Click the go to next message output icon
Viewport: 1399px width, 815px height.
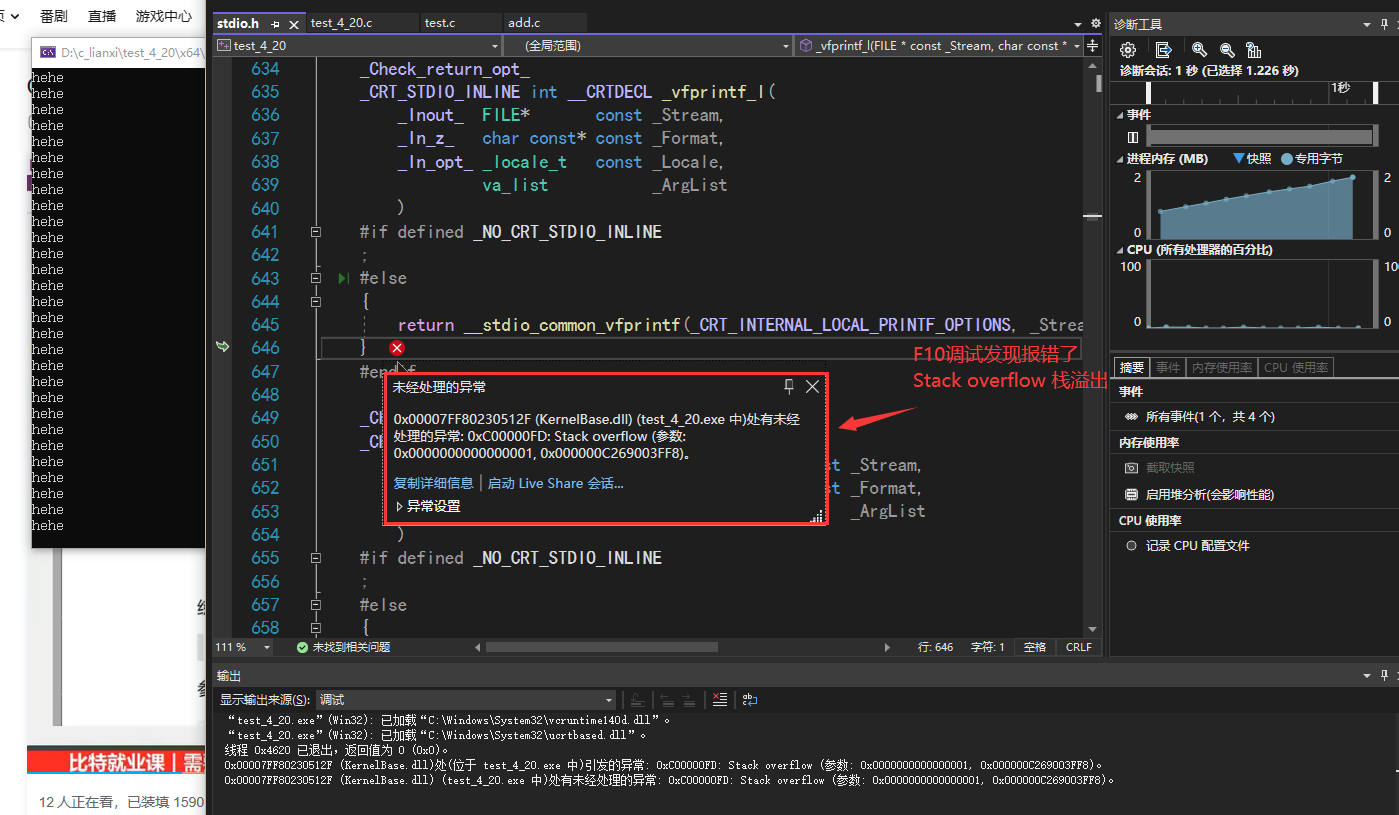(x=688, y=700)
